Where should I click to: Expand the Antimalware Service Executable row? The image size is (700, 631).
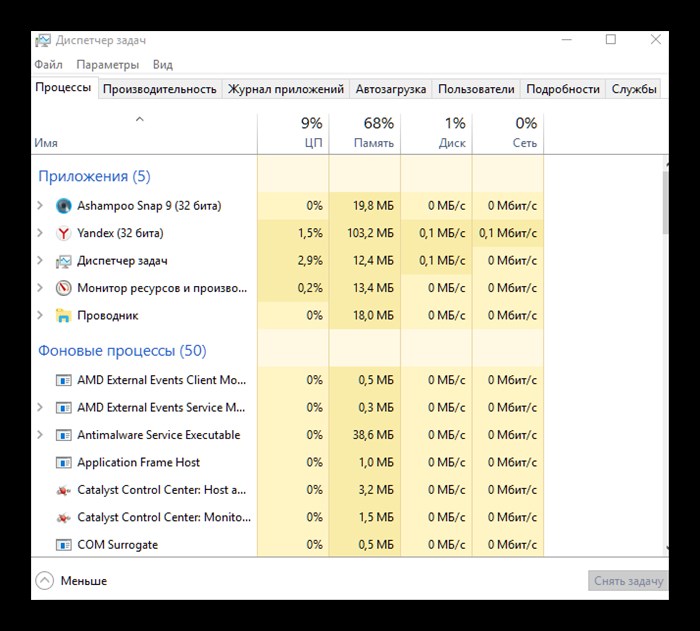click(40, 435)
